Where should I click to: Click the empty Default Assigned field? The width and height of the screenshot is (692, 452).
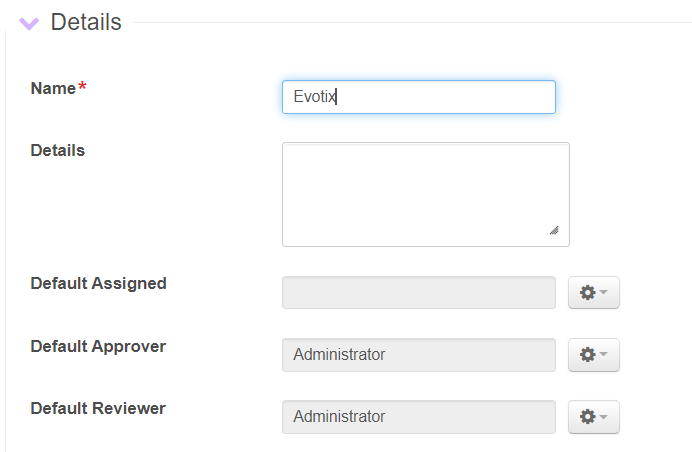pos(418,293)
